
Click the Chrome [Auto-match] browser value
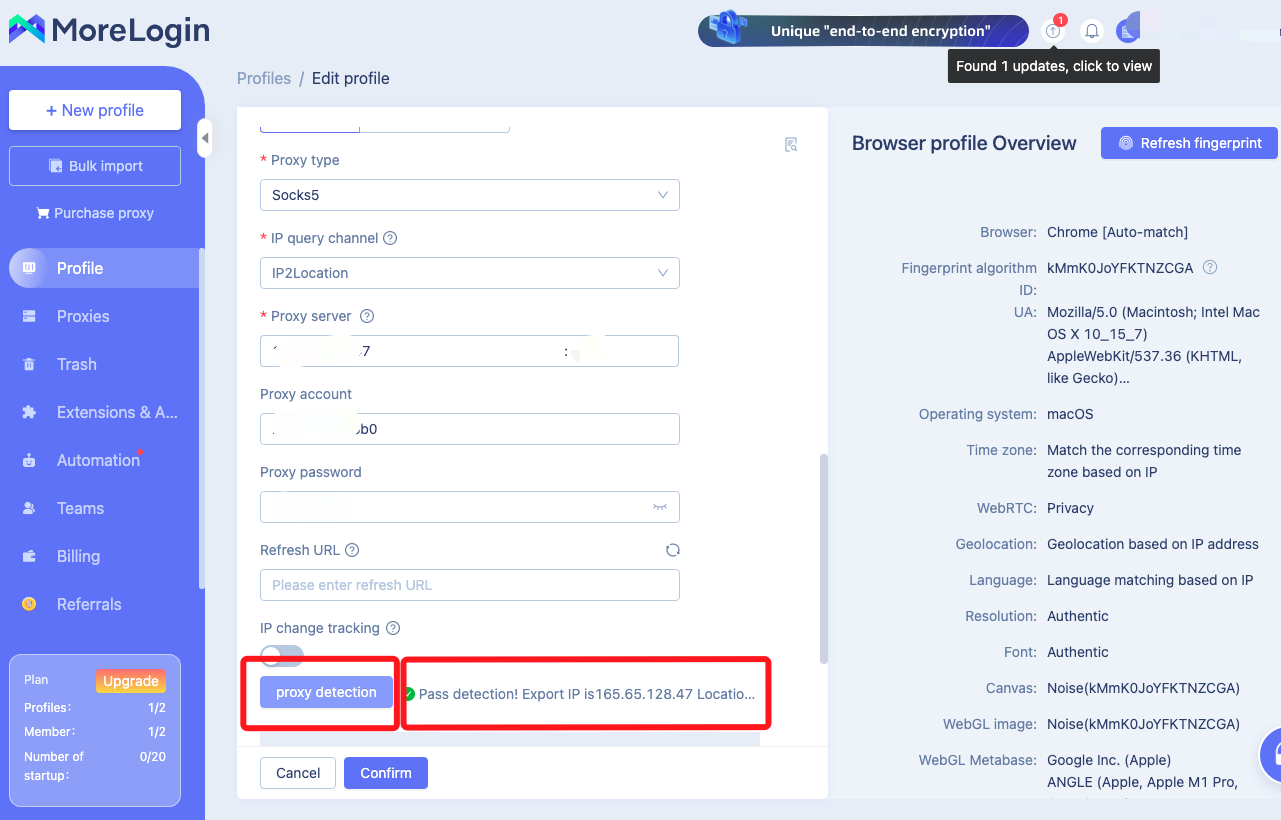point(1117,232)
